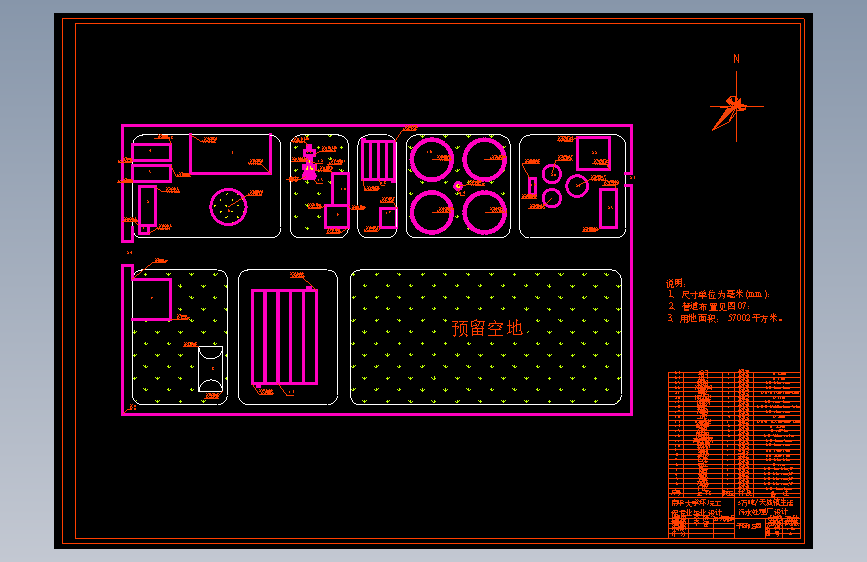Select the large open rectangle basin in first plot

click(x=231, y=154)
